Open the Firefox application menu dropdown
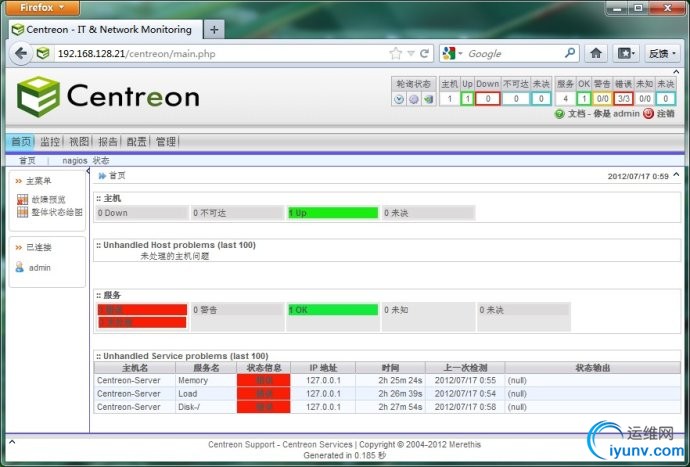The image size is (690, 467). [43, 7]
